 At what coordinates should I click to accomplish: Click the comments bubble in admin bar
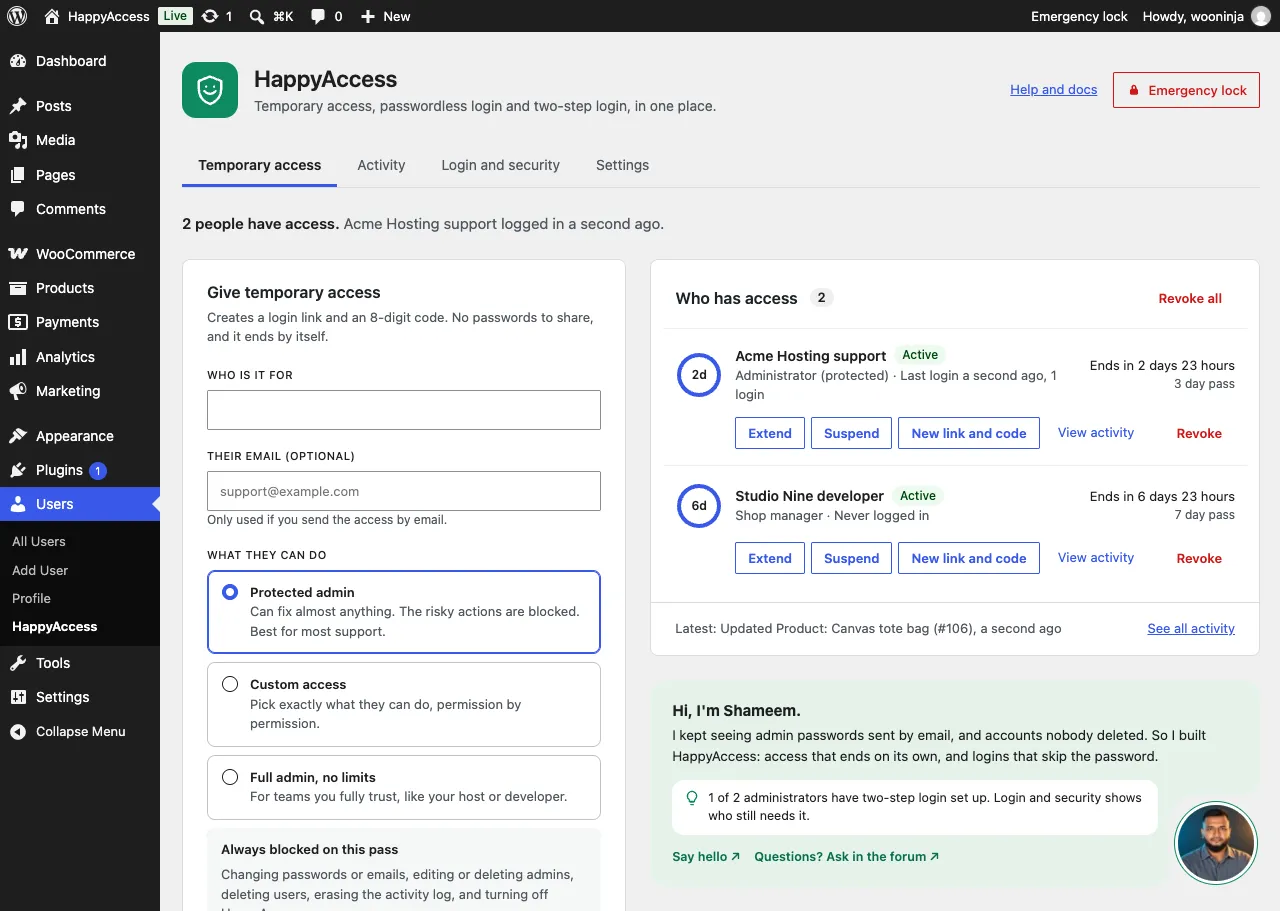[326, 16]
